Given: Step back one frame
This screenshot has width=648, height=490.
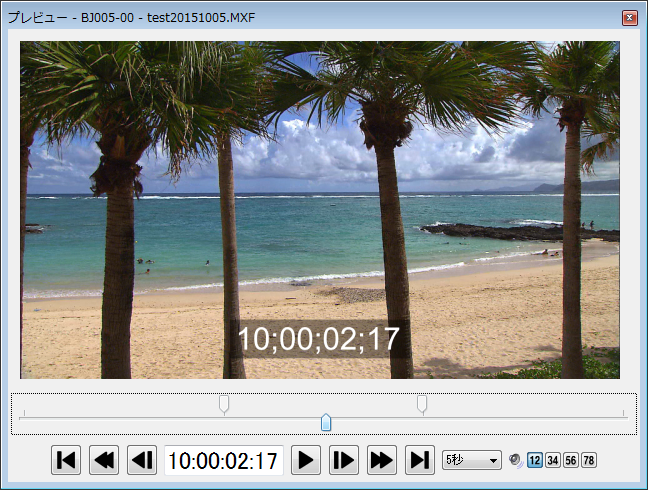Looking at the screenshot, I should tap(142, 460).
